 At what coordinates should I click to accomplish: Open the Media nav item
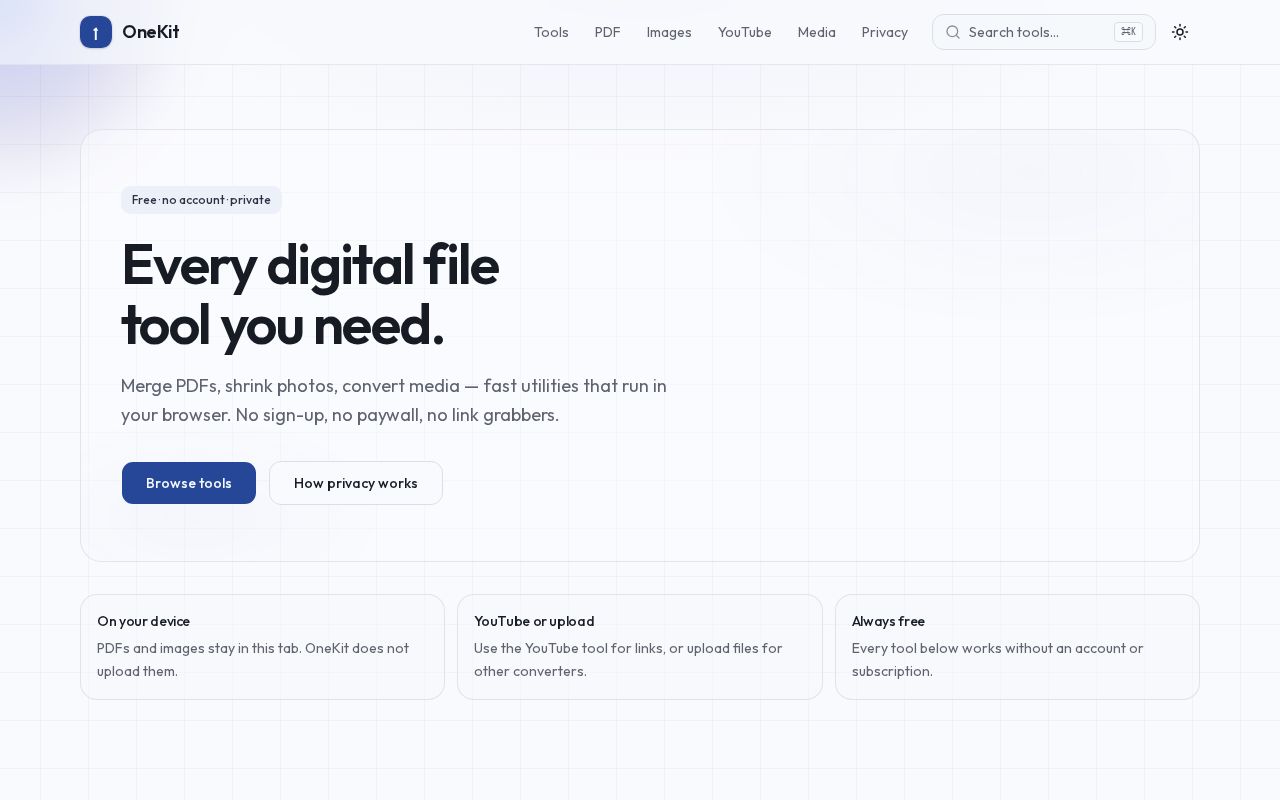pos(817,32)
